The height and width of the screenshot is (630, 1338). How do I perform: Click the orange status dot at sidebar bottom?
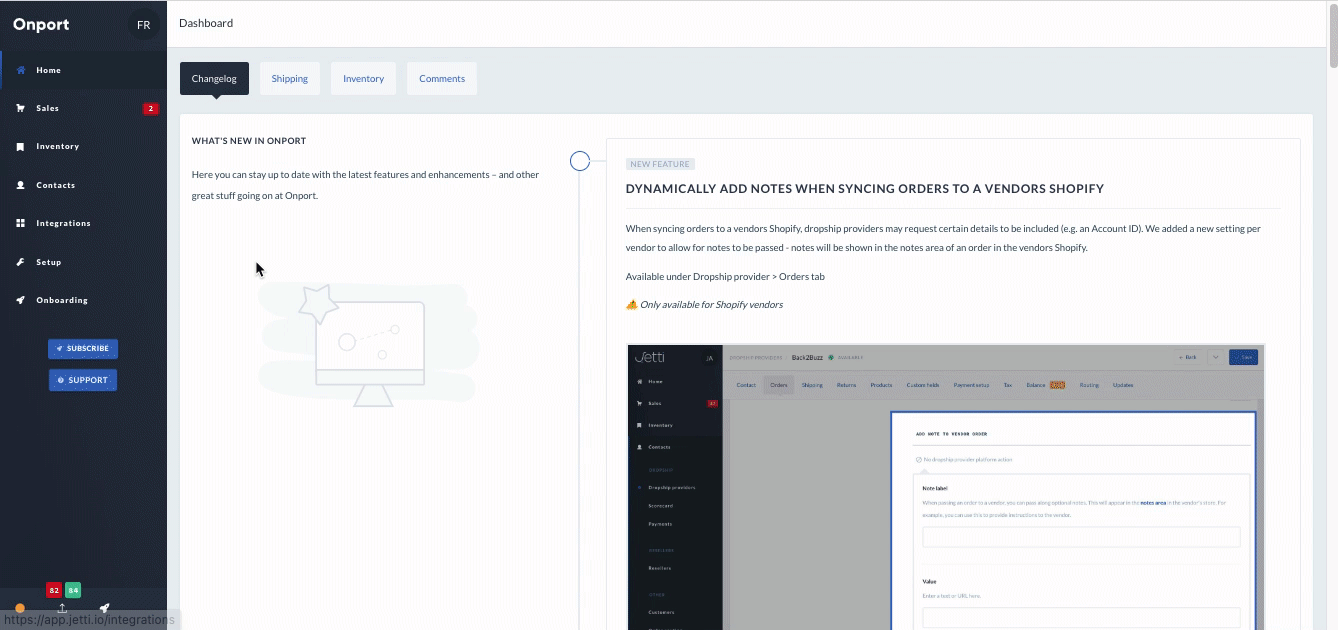click(x=20, y=608)
